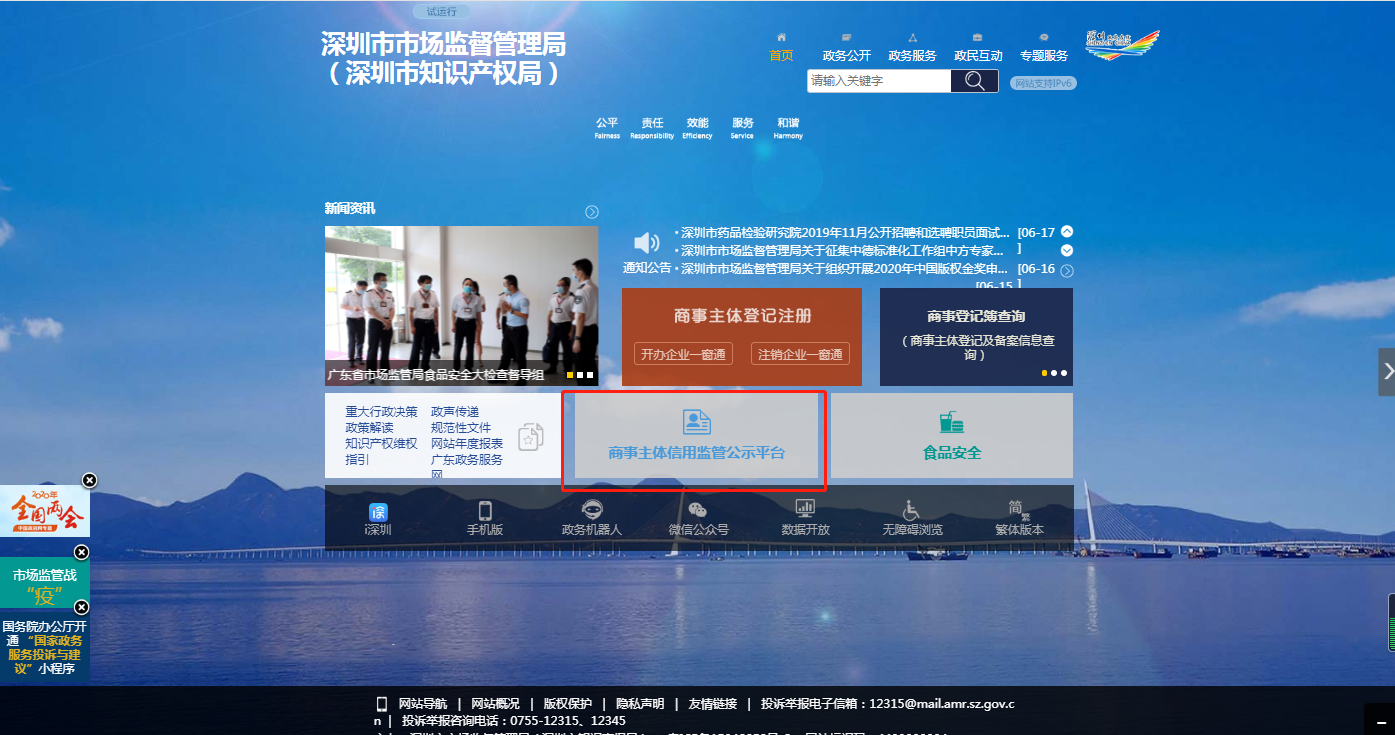The image size is (1395, 735).
Task: Open footer 友情链接 link
Action: [x=713, y=704]
